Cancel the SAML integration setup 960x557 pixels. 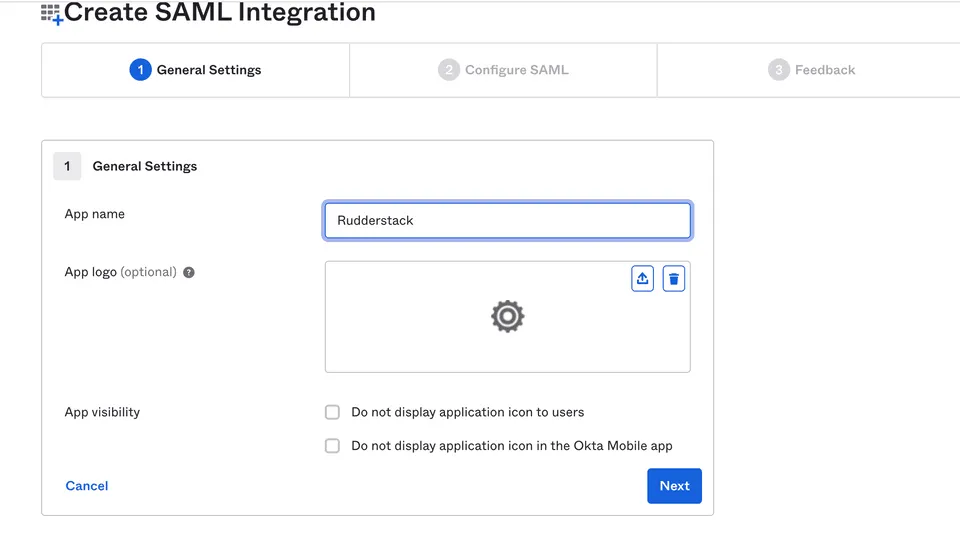coord(87,486)
